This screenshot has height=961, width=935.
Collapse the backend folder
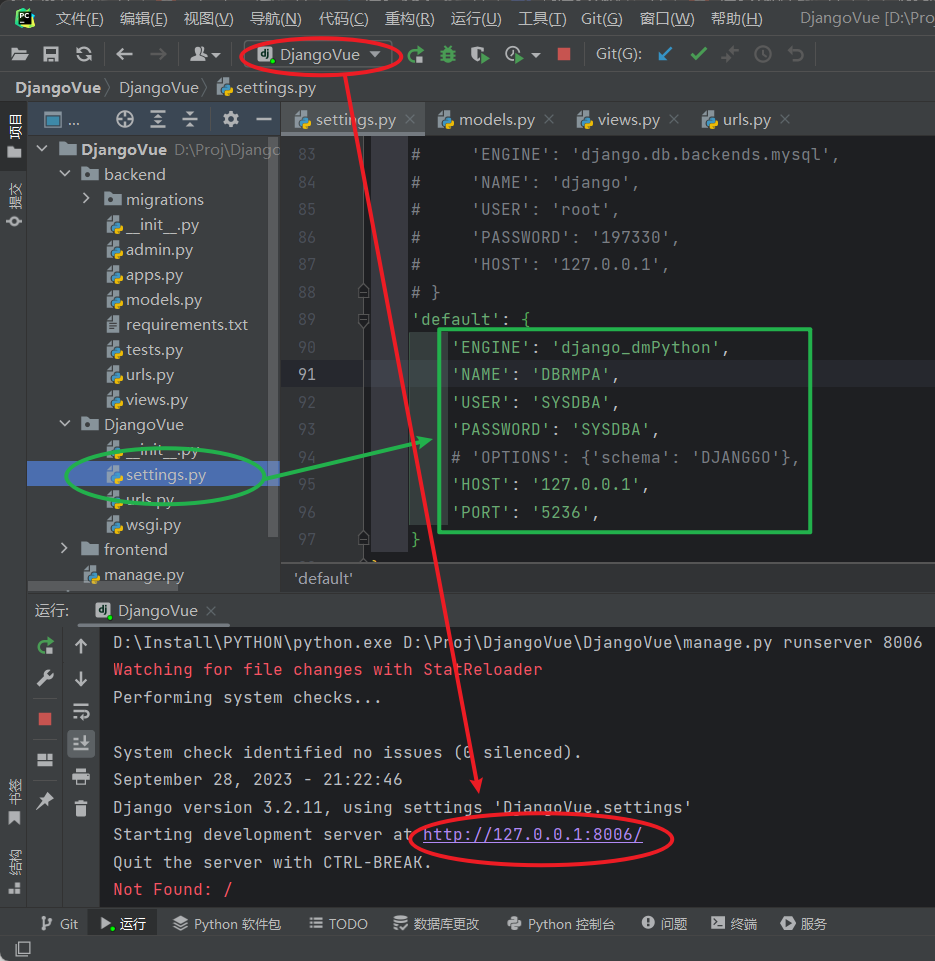[65, 174]
